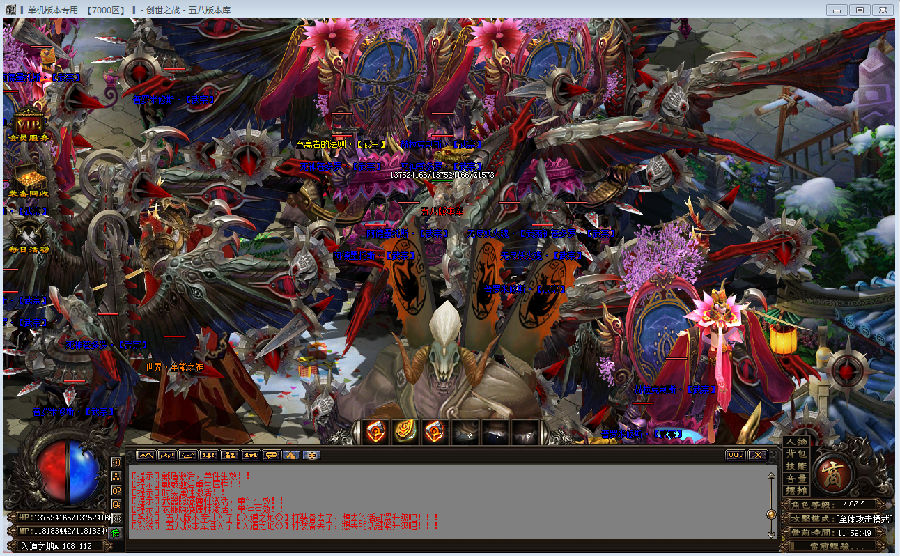
Task: Click the golden chat scrollbar knob
Action: click(771, 515)
